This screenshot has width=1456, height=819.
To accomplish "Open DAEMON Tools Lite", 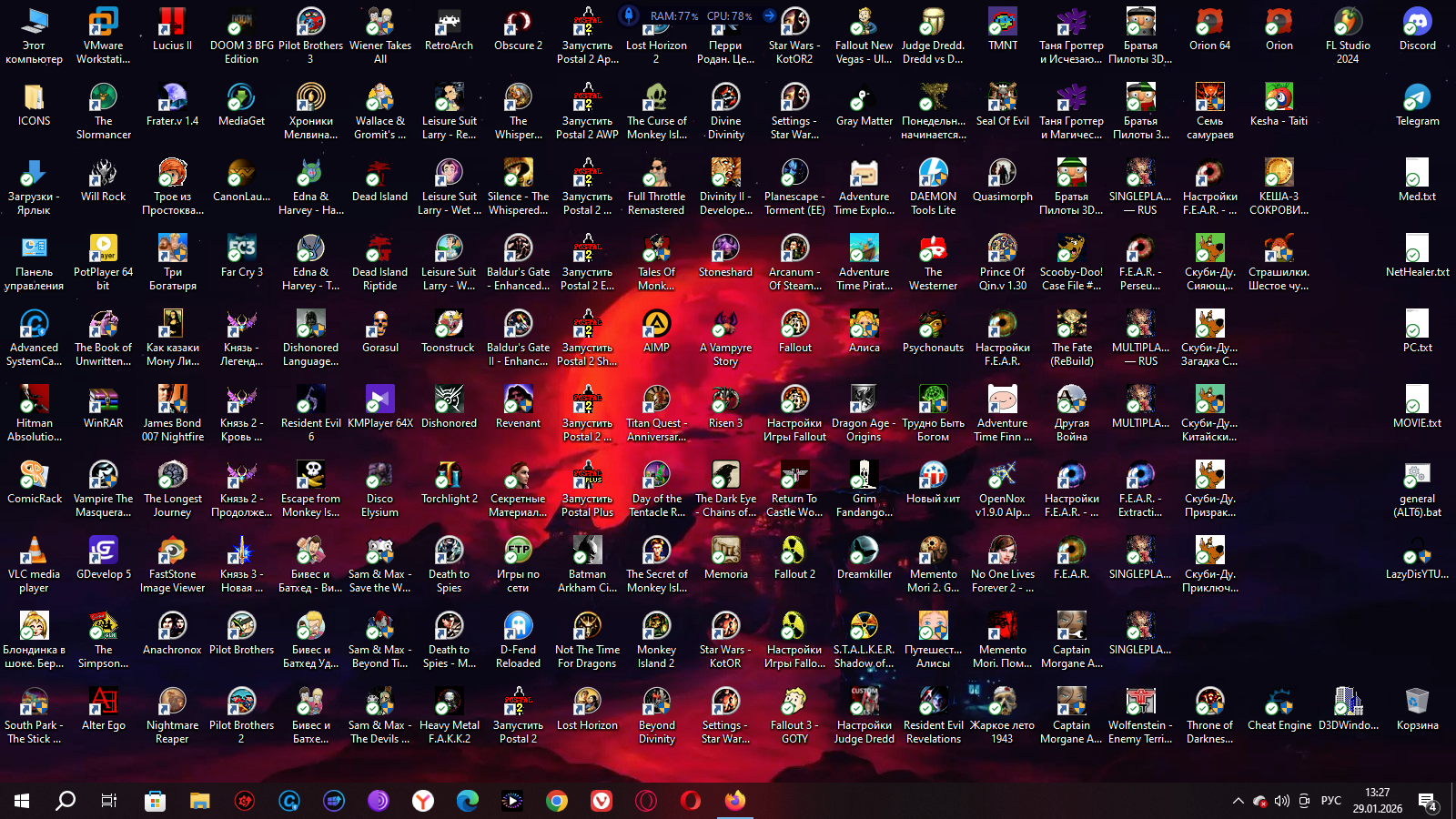I will (933, 173).
